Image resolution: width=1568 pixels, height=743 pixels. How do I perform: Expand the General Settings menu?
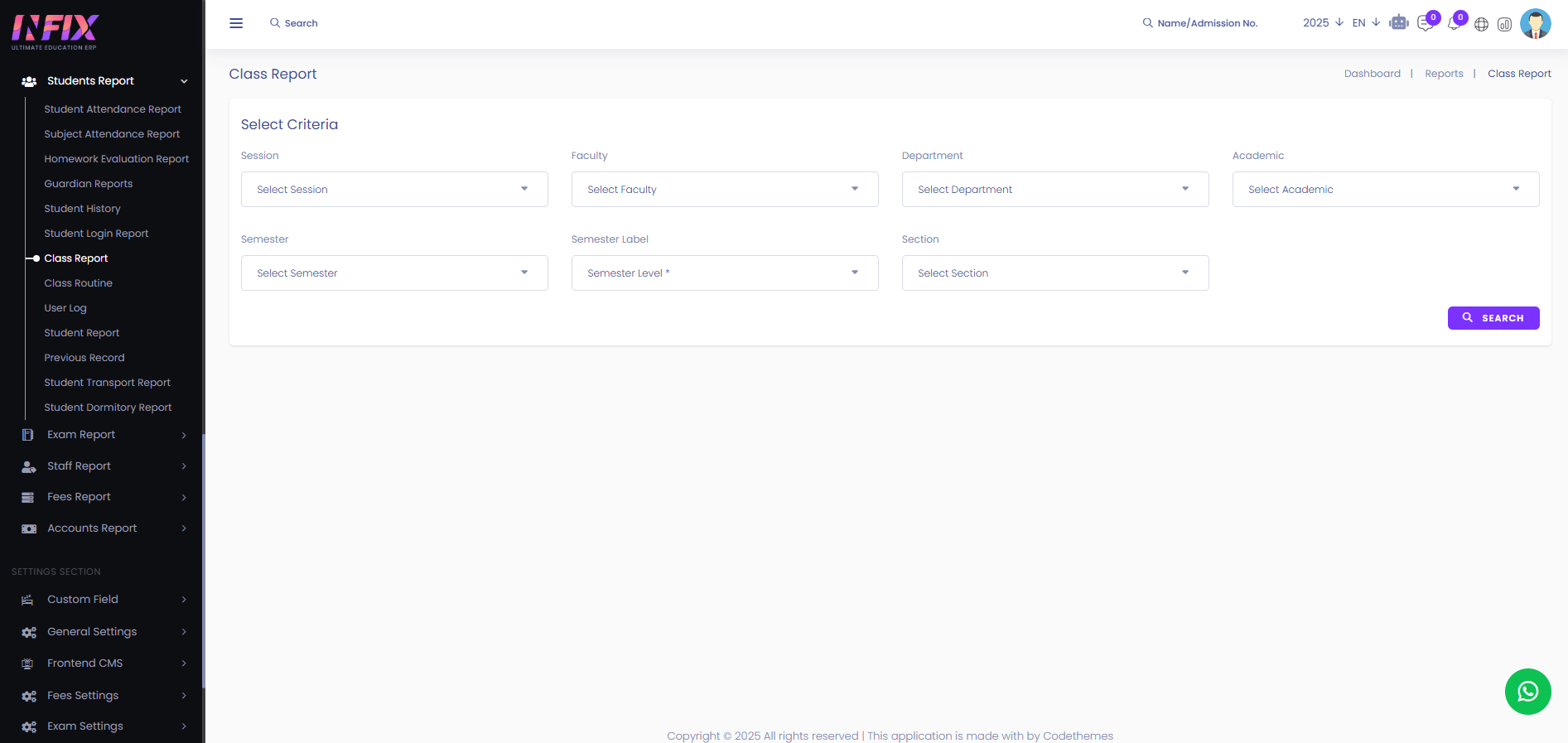184,632
